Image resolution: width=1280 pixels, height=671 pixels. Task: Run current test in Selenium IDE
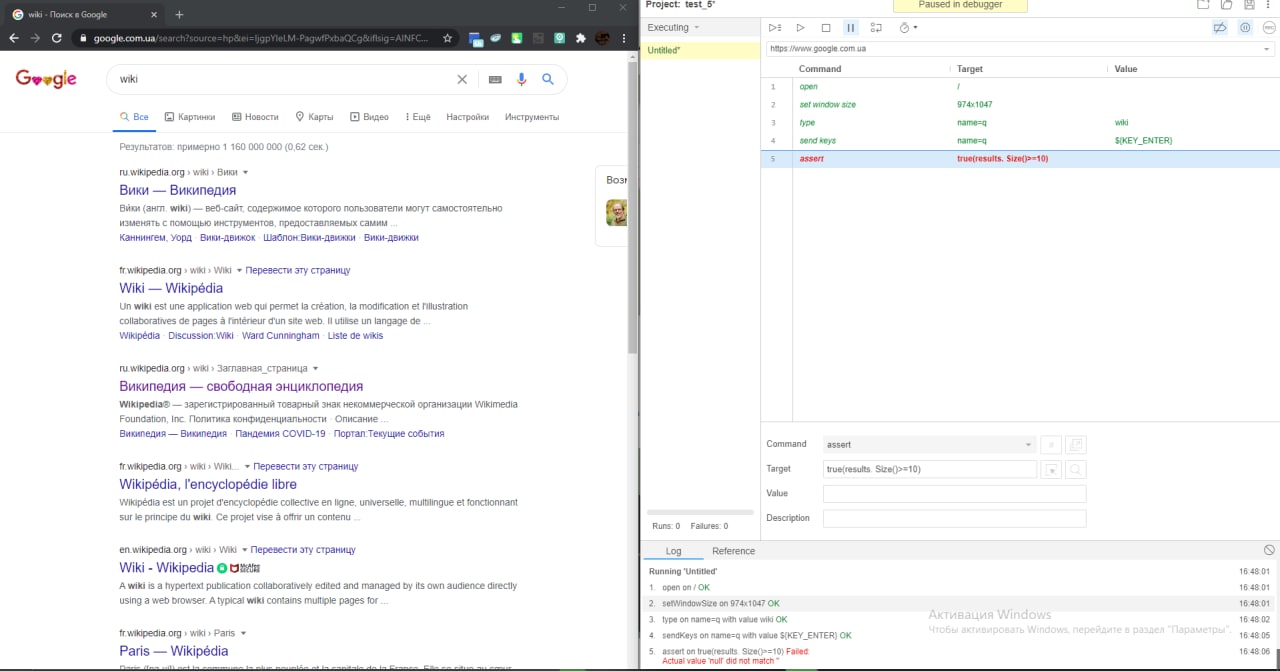[x=800, y=28]
